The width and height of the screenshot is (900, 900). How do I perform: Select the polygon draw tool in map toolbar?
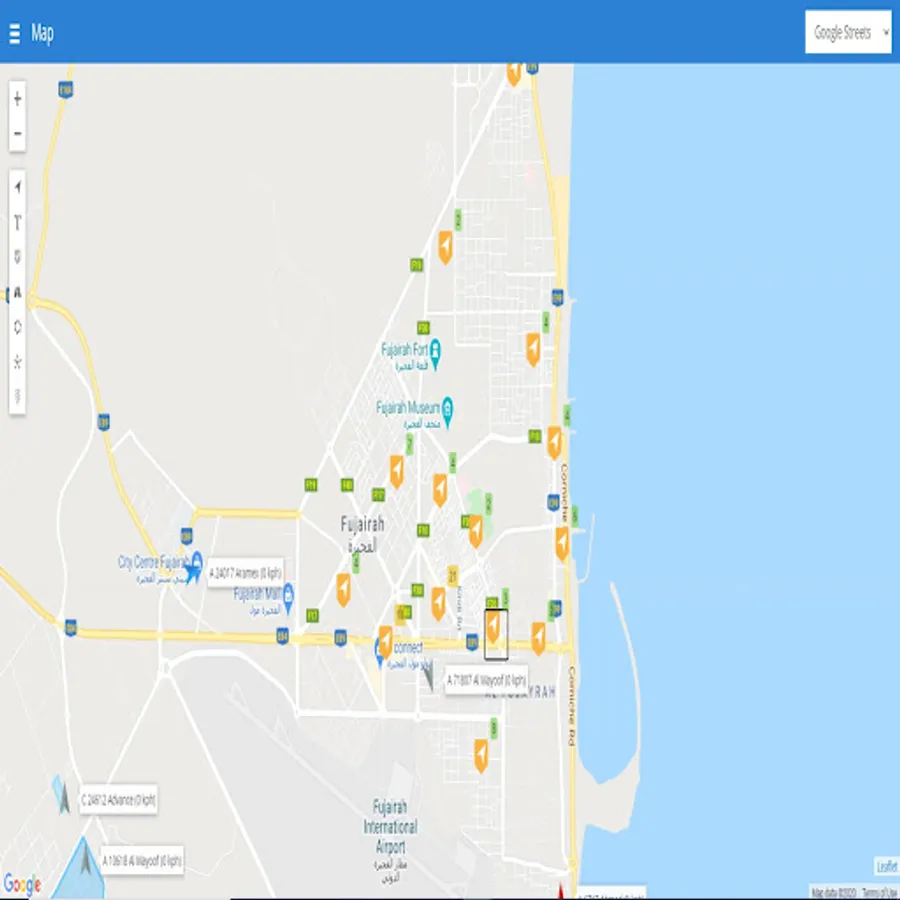pyautogui.click(x=17, y=327)
